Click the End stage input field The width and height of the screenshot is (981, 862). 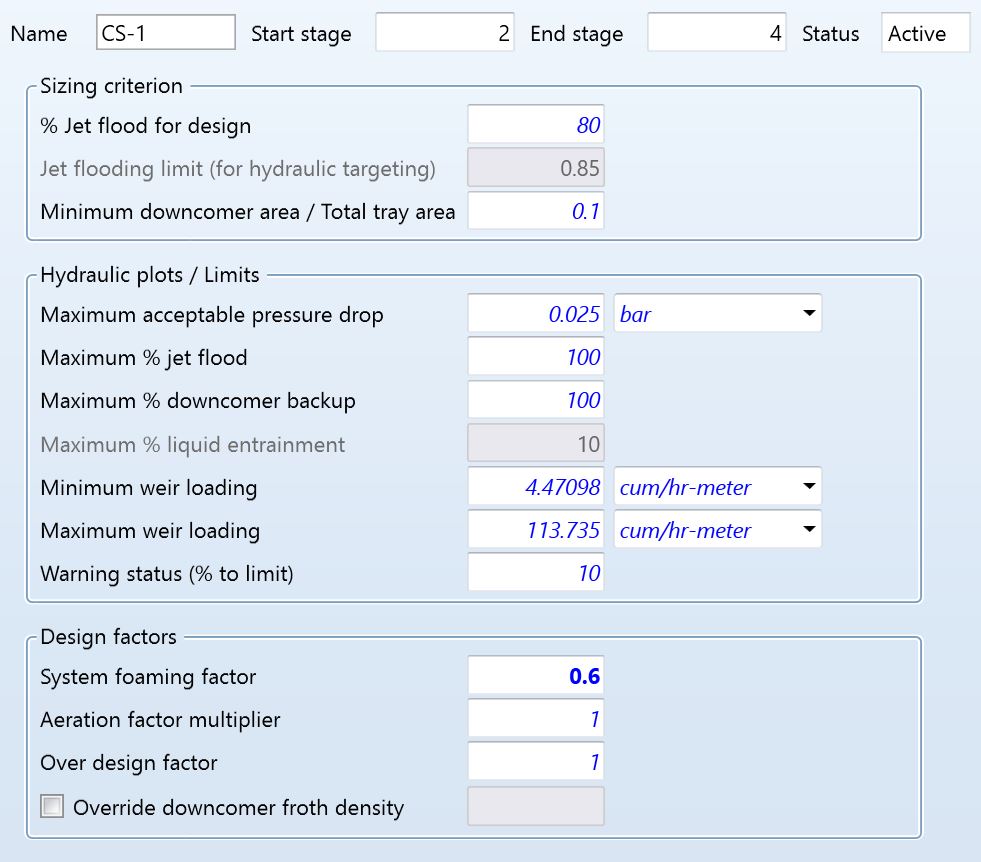click(x=716, y=33)
